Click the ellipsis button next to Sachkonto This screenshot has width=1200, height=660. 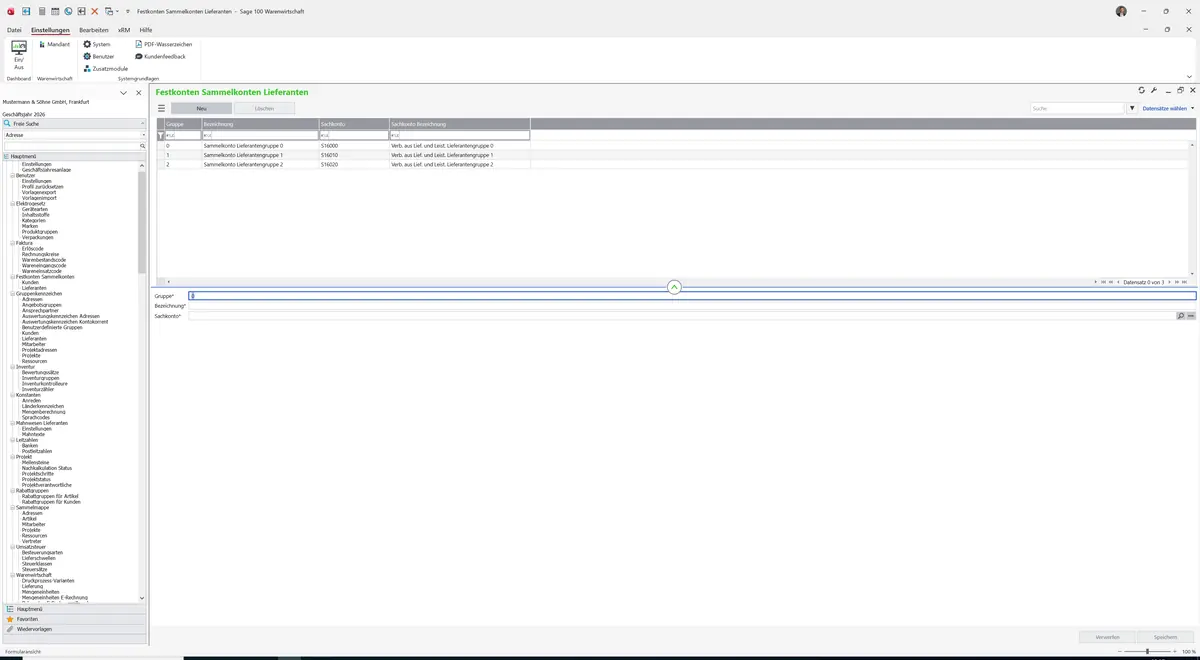(1191, 315)
